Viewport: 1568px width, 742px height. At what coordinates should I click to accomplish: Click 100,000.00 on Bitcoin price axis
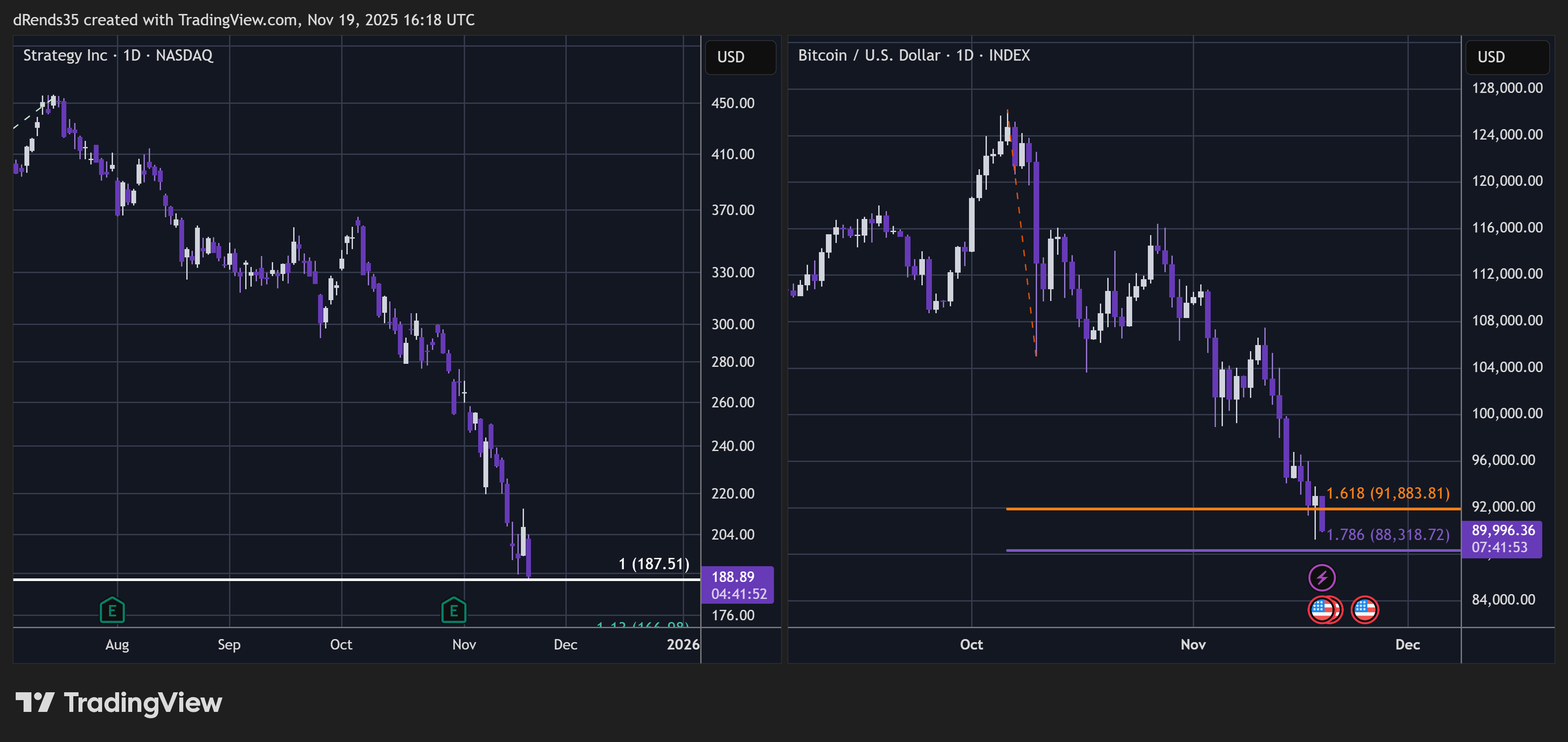tap(1507, 413)
